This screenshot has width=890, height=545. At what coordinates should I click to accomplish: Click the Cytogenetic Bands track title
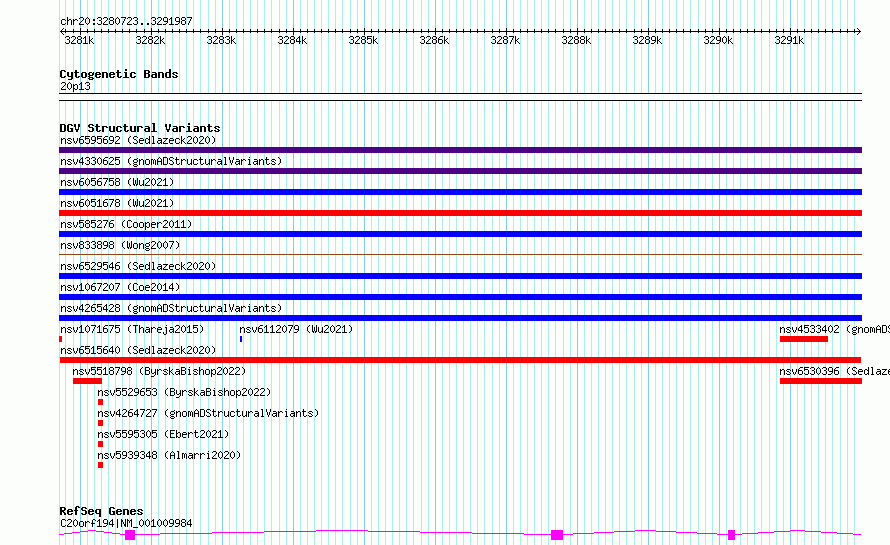119,74
